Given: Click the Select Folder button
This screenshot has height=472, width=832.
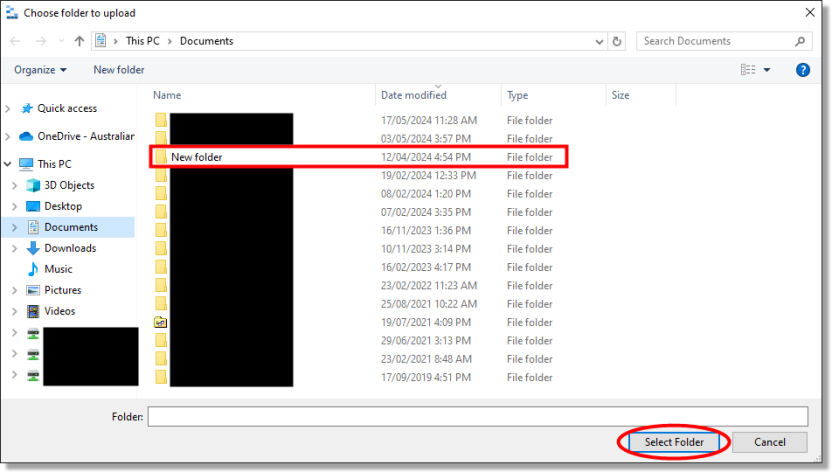Looking at the screenshot, I should [x=674, y=442].
